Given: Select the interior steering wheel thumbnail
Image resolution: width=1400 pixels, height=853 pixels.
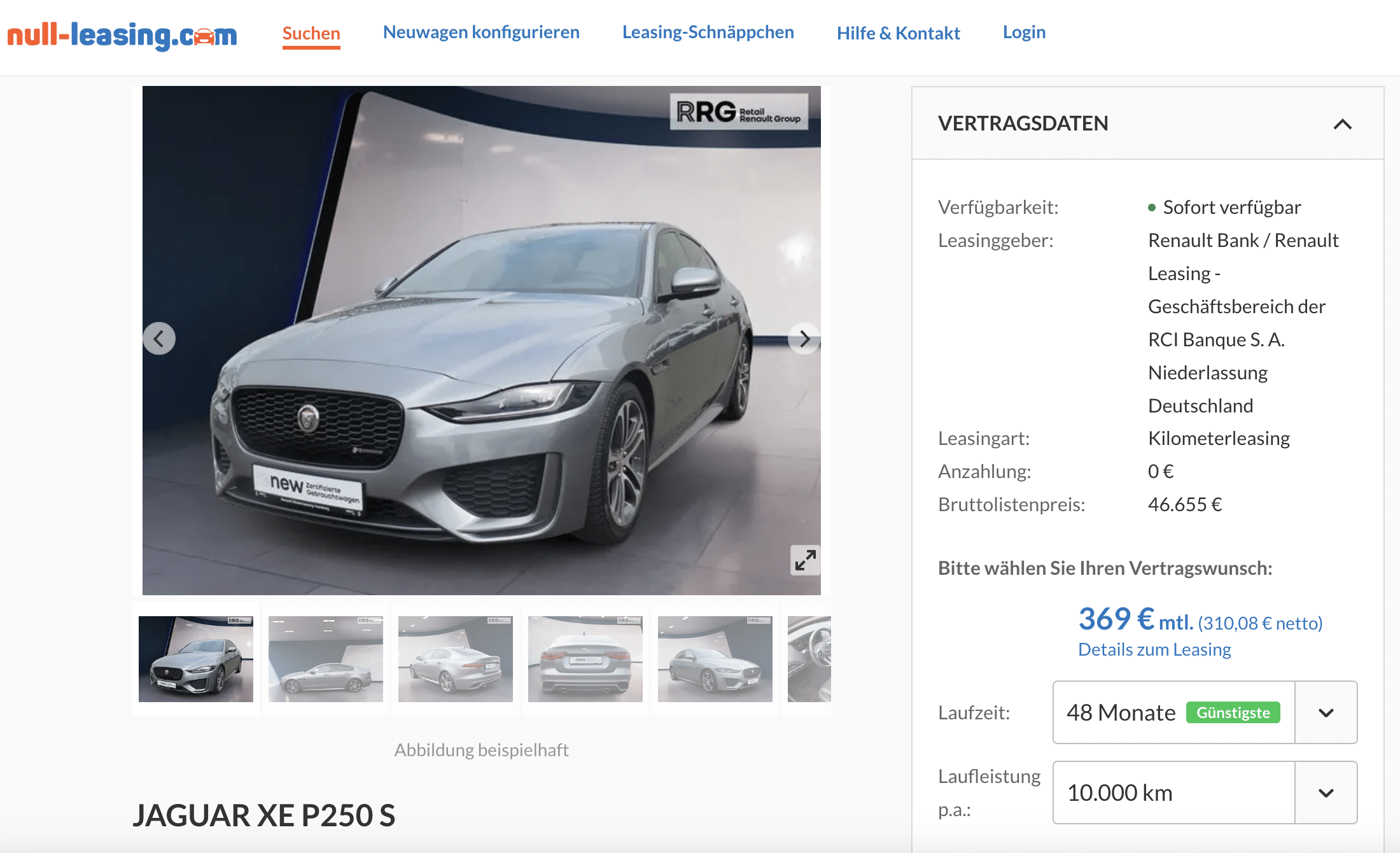Looking at the screenshot, I should click(x=809, y=659).
